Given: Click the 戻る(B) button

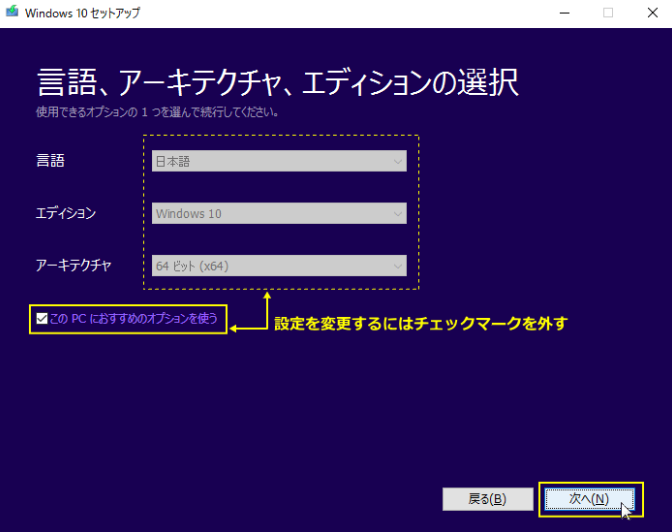Looking at the screenshot, I should click(487, 499).
